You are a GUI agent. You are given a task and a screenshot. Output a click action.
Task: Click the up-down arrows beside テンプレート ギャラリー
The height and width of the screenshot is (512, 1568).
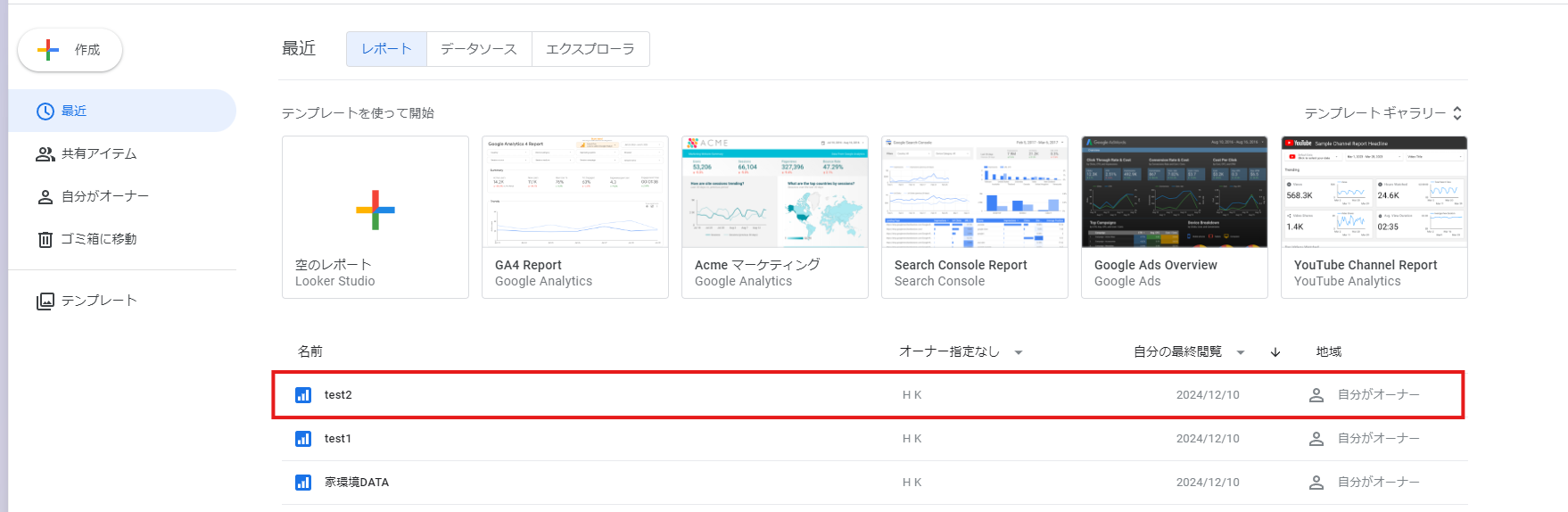[1457, 113]
